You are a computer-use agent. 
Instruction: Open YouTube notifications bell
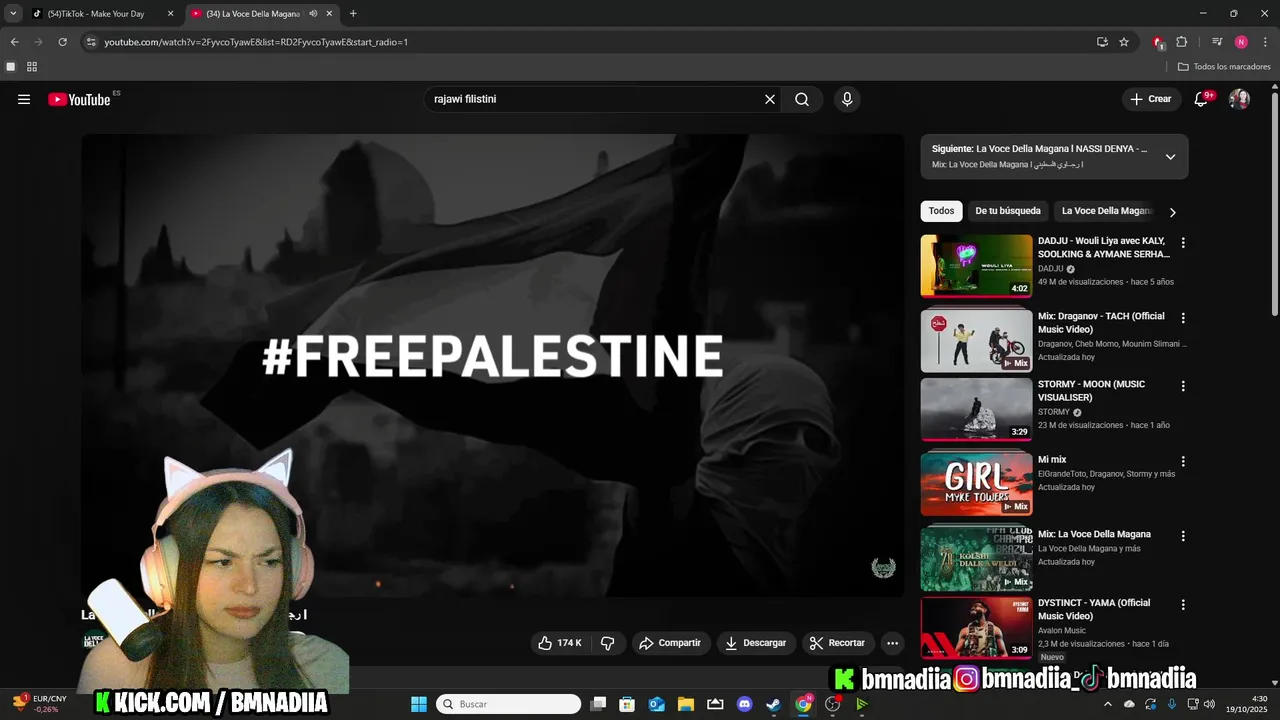tap(1203, 99)
